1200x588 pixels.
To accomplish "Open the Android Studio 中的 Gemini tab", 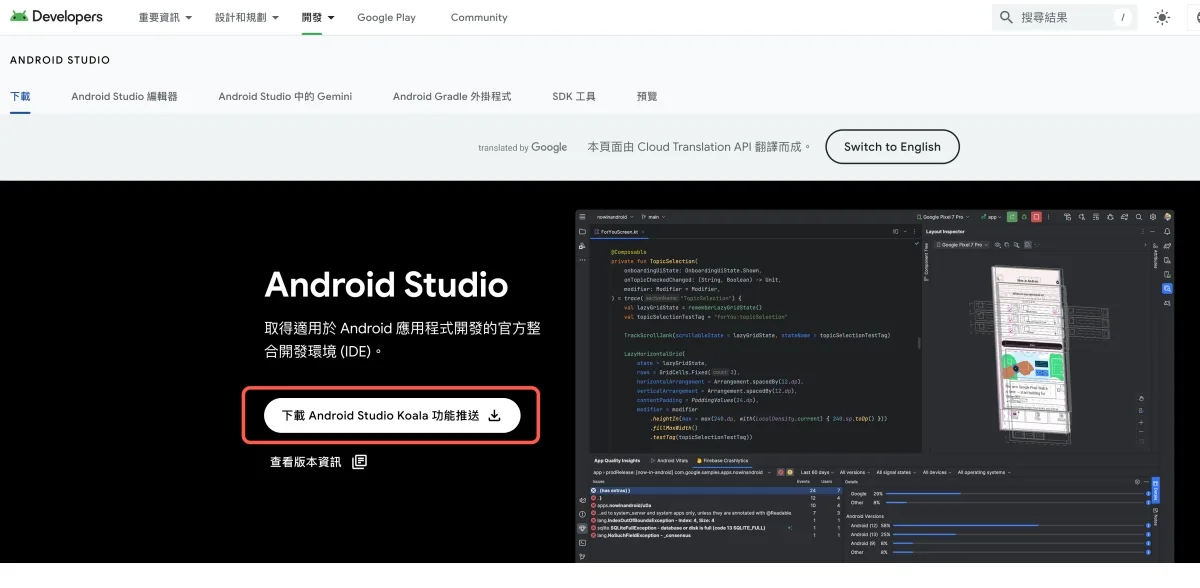I will click(x=285, y=97).
